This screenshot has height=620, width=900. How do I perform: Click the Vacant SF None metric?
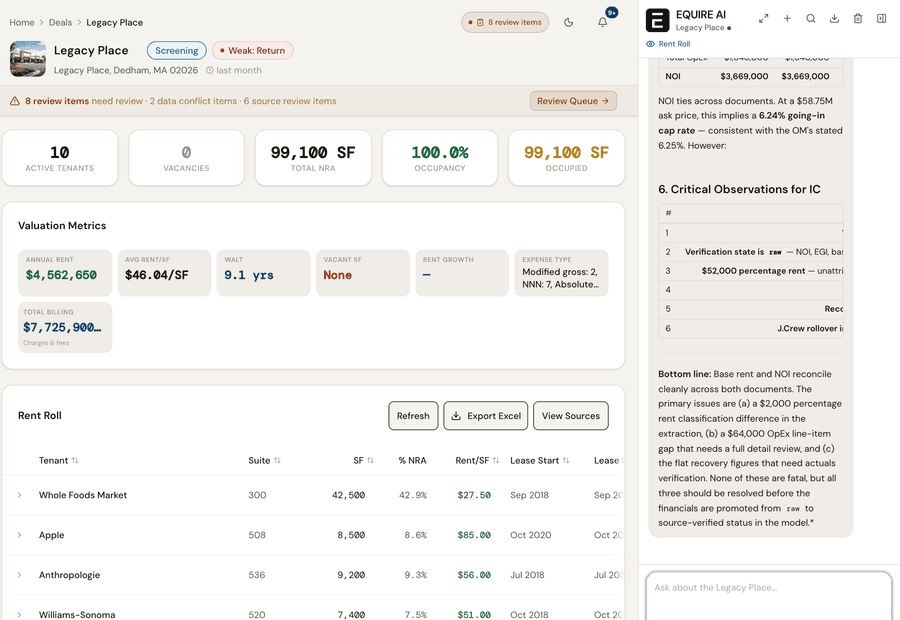tap(363, 273)
